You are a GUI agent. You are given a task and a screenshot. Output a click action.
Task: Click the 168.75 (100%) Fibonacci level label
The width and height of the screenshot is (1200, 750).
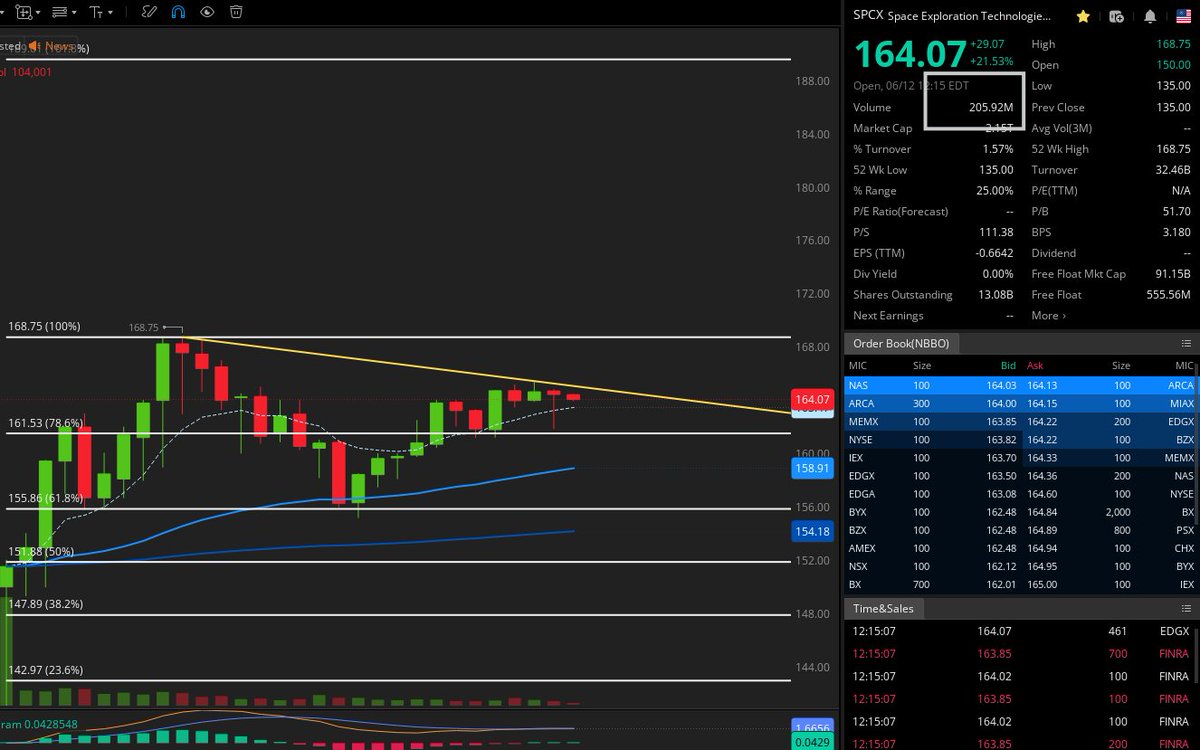(45, 327)
